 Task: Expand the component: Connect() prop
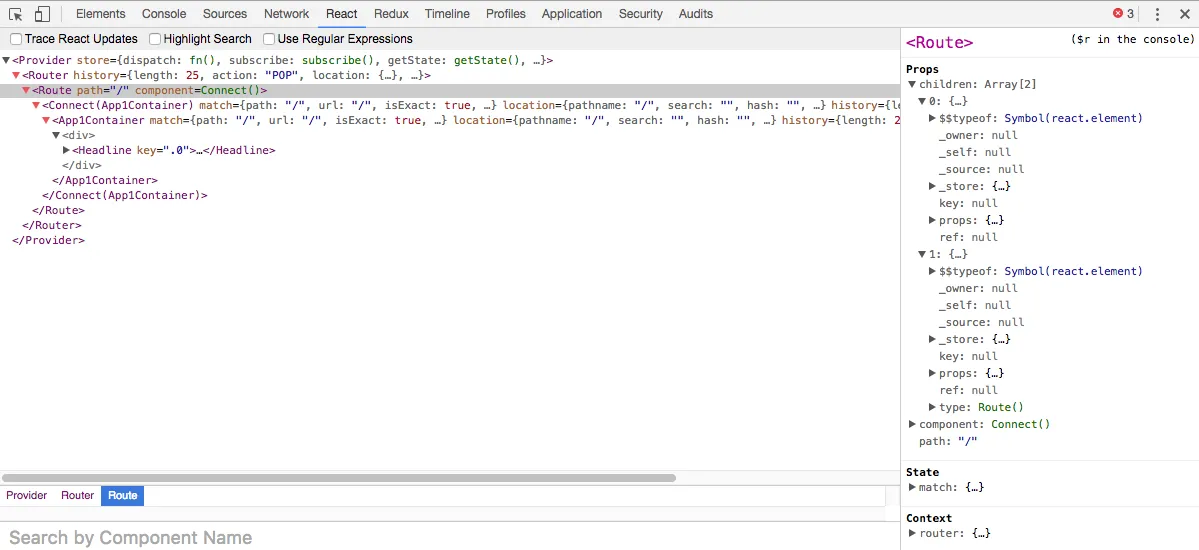911,425
